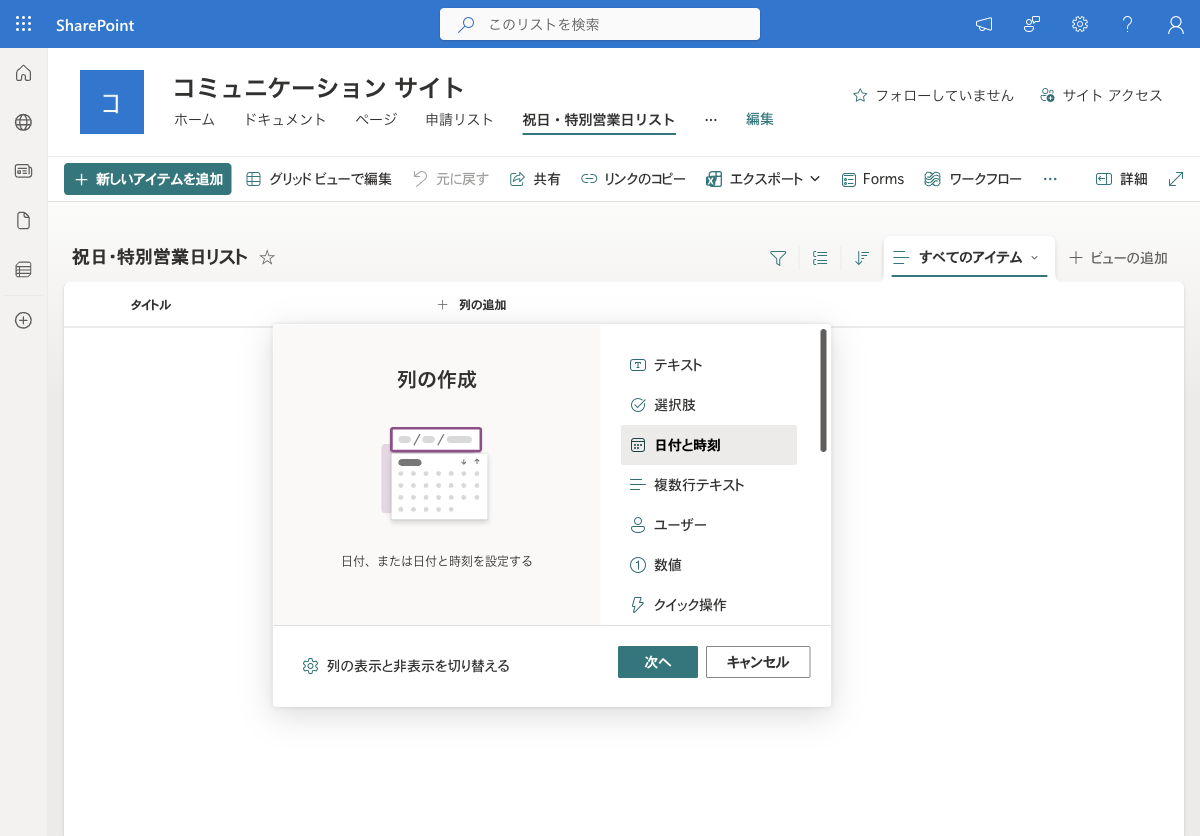
Task: Click the キャンセル button
Action: tap(758, 662)
